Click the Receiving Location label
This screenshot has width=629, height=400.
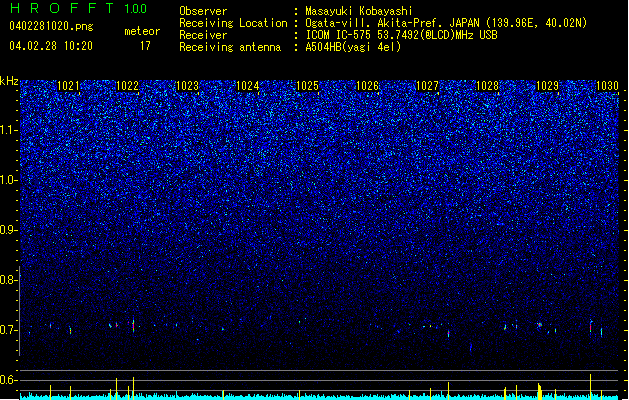[233, 23]
